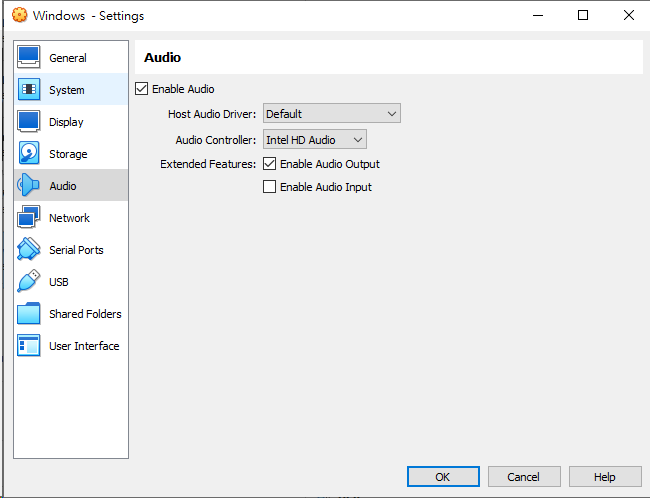Select the System chip icon
The width and height of the screenshot is (650, 498).
pyautogui.click(x=29, y=90)
